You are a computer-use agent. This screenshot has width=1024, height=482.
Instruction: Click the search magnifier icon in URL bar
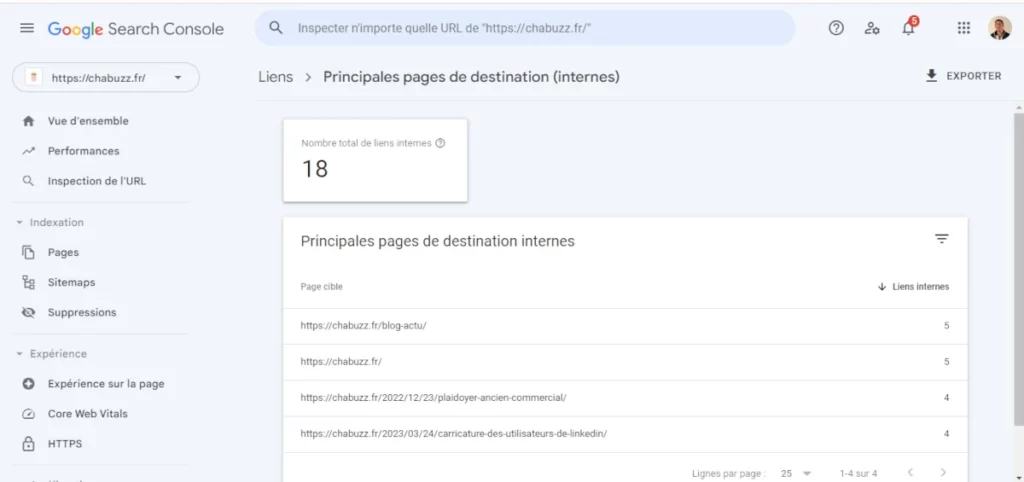point(276,28)
